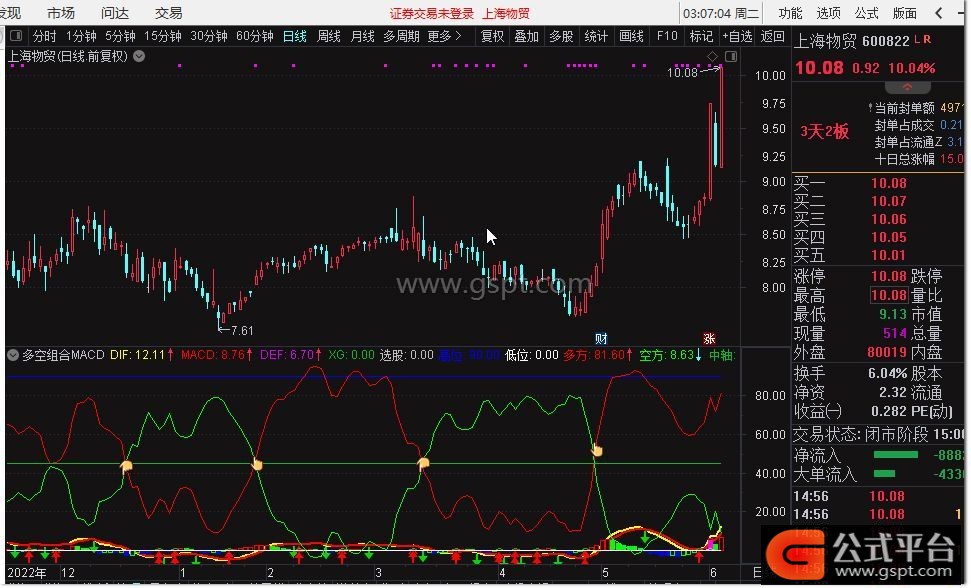Click the 财 finance marker on the chart

(x=601, y=339)
